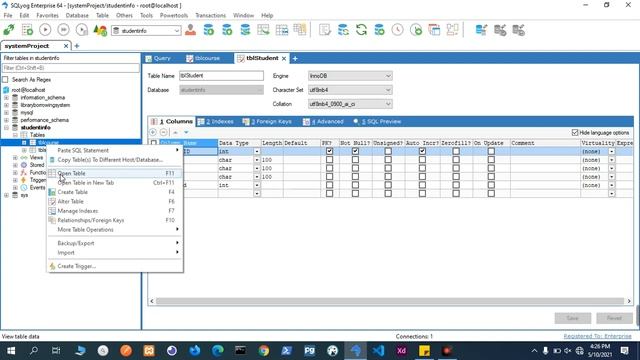The image size is (640, 360).
Task: Switch to the Query tab
Action: pos(158,58)
